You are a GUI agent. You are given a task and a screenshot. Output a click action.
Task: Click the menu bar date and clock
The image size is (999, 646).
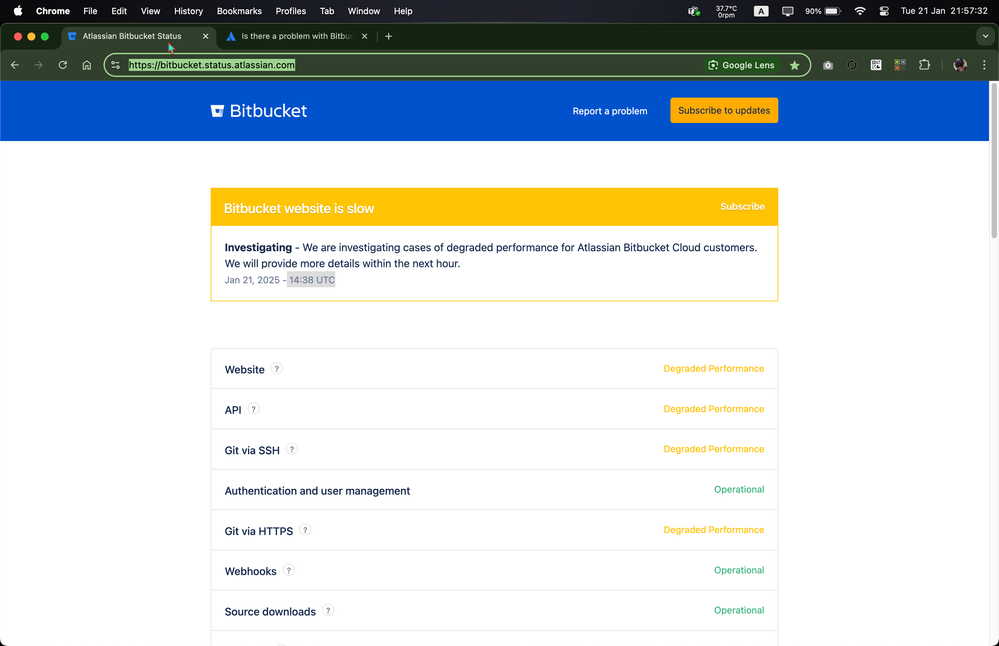pyautogui.click(x=944, y=11)
